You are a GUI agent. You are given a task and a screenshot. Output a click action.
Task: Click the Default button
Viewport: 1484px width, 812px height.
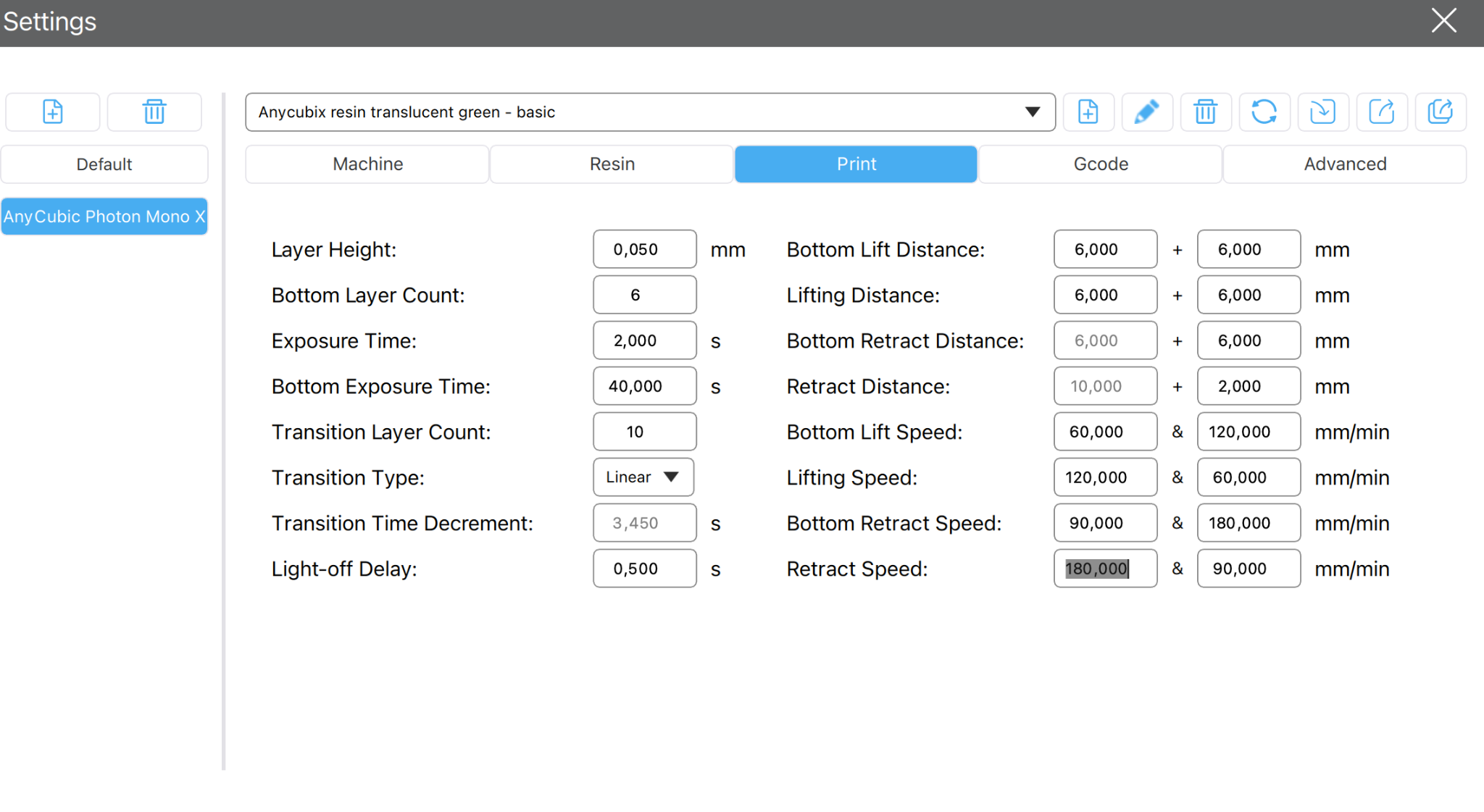point(104,164)
